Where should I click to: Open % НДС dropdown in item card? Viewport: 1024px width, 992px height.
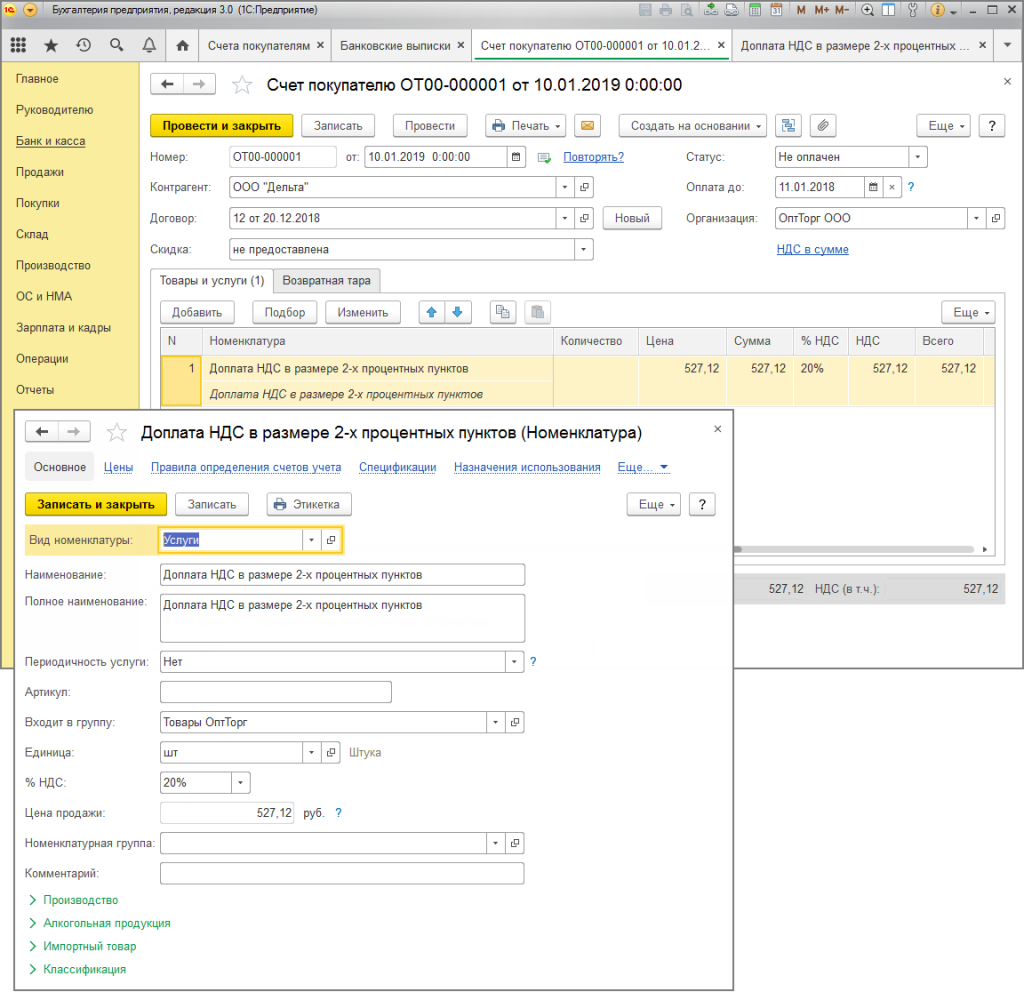coord(241,782)
